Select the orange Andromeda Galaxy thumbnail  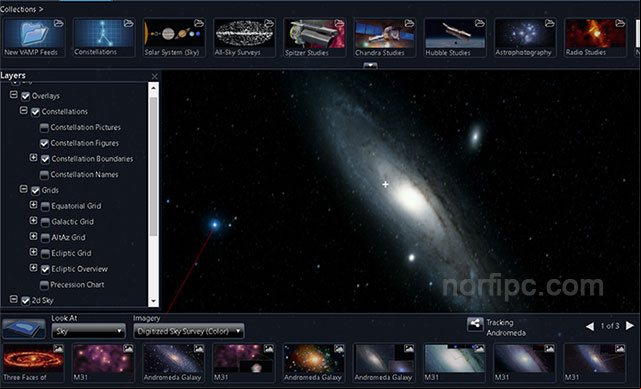pos(314,363)
